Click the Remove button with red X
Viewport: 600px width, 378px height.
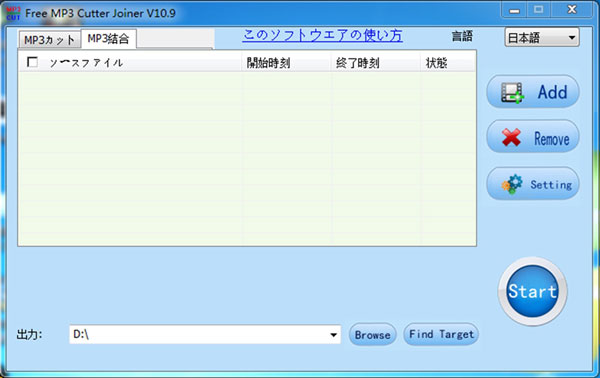point(533,137)
